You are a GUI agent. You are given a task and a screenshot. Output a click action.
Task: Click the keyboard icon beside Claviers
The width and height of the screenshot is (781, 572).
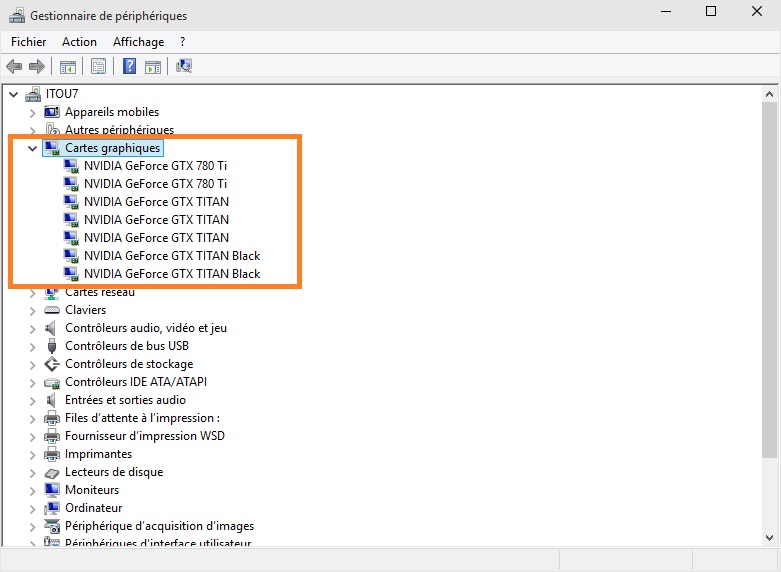tap(52, 310)
